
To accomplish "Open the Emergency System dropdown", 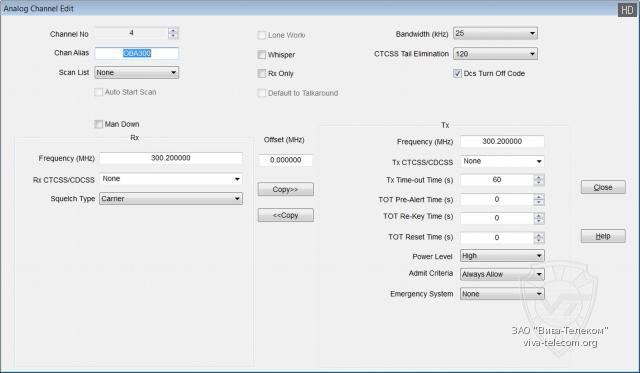I will point(502,294).
